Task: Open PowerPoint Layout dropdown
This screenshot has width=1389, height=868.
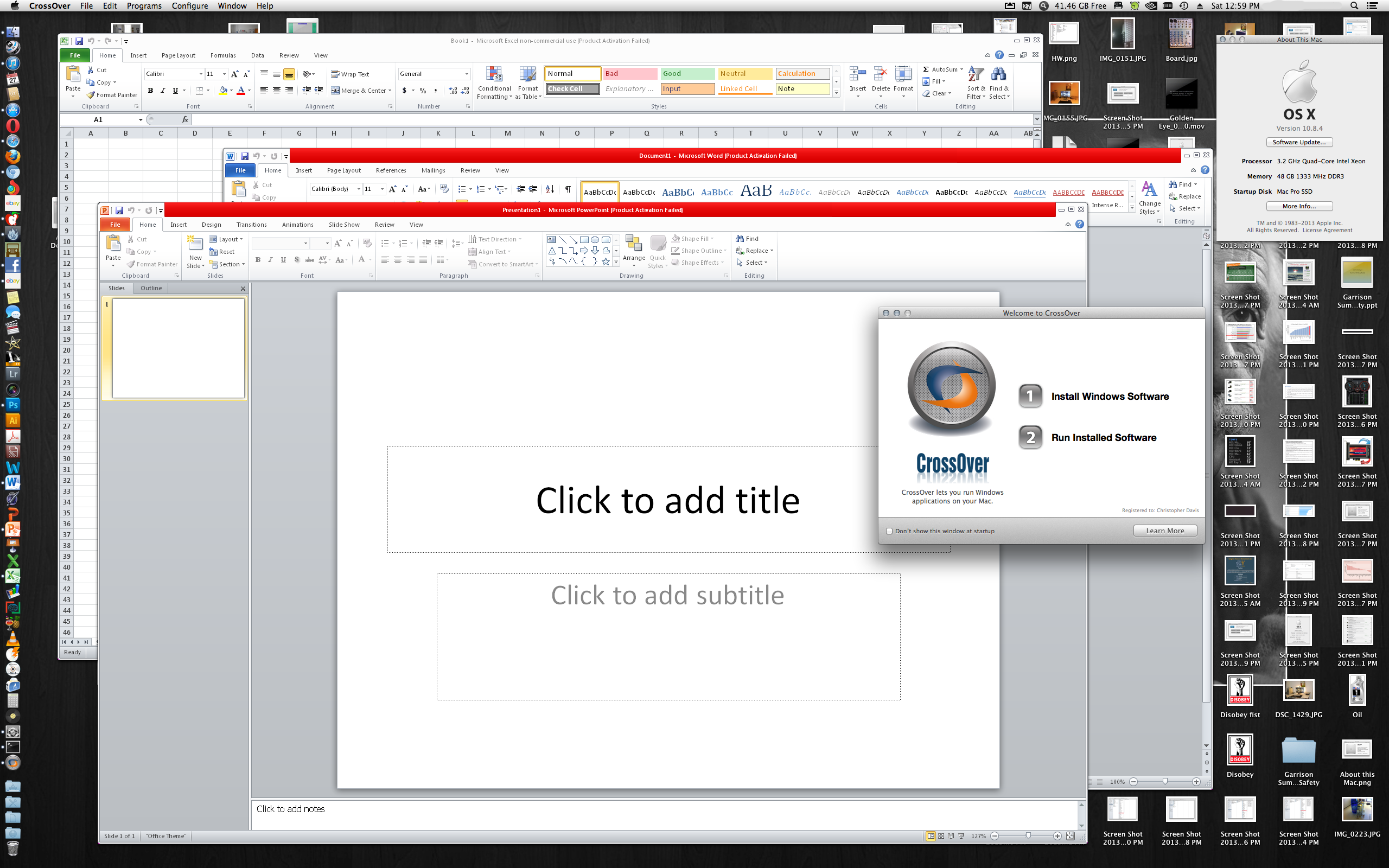Action: click(227, 239)
